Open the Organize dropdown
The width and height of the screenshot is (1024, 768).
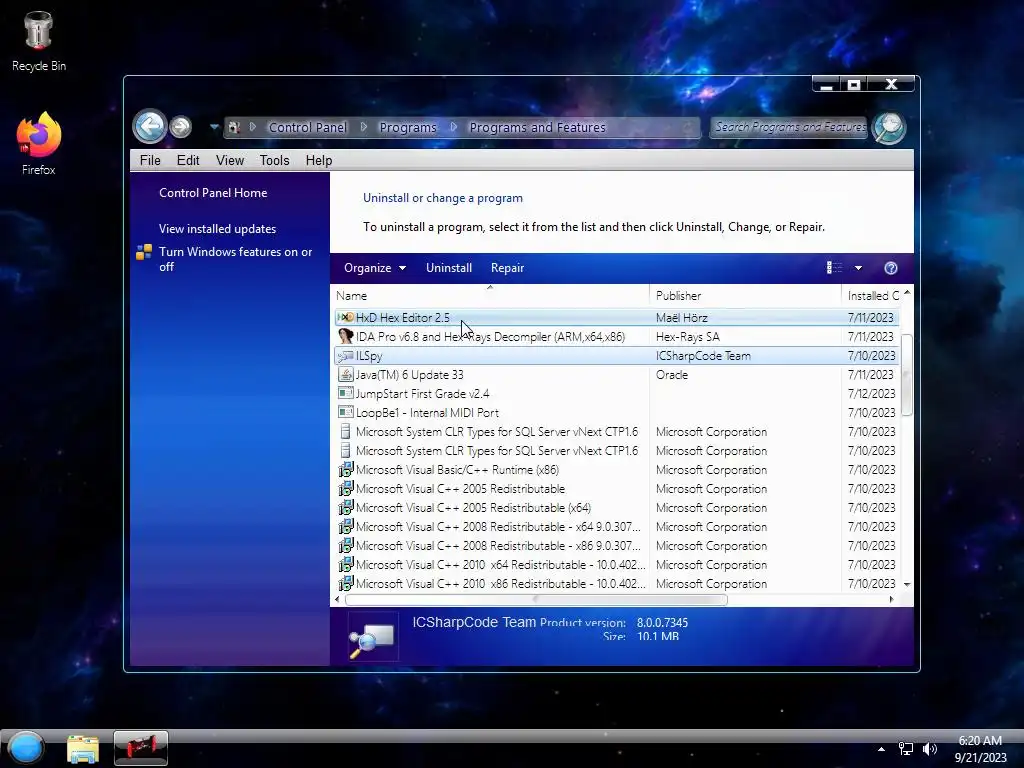coord(375,268)
